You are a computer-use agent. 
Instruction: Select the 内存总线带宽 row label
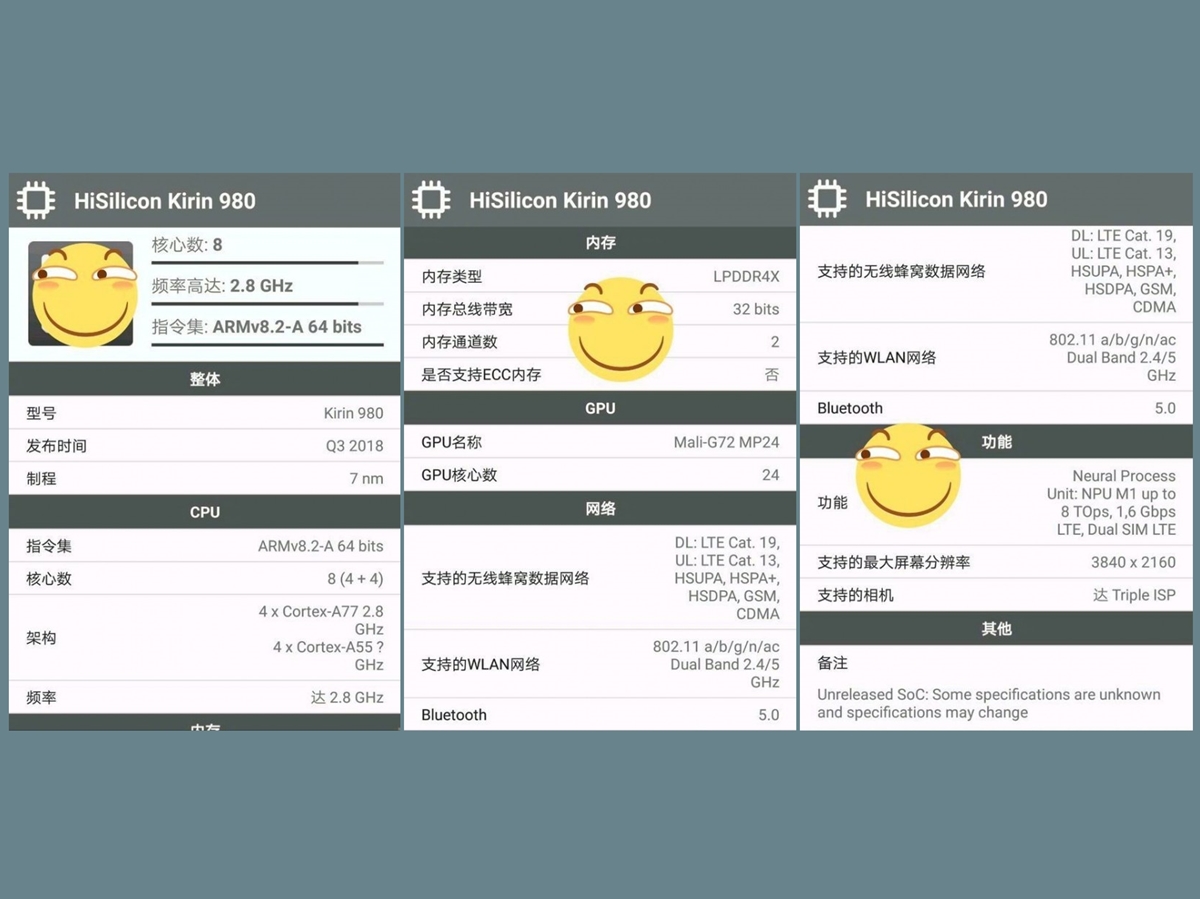[x=467, y=310]
